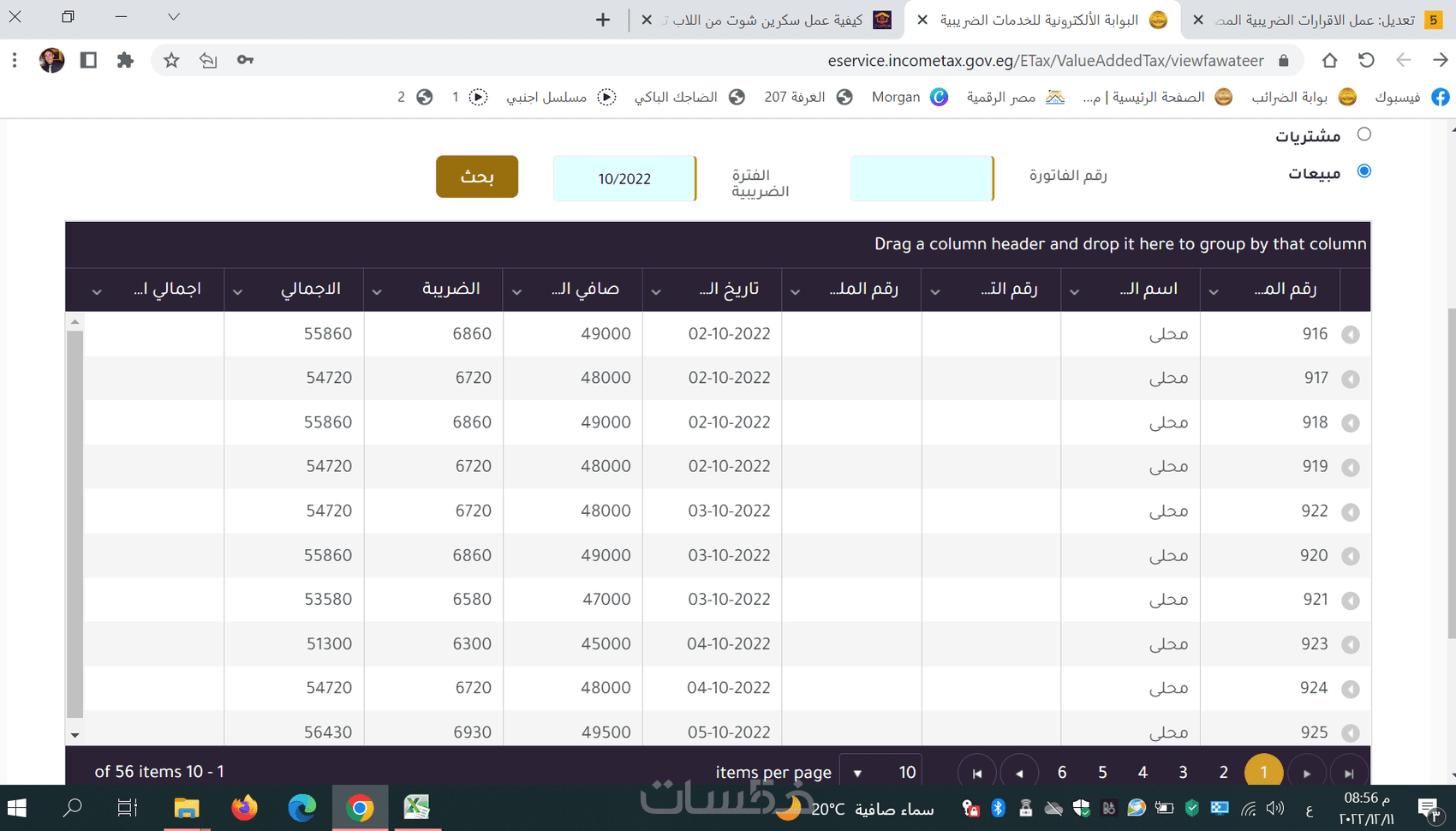Open the Extensions puzzle icon
This screenshot has width=1456, height=831.
pos(125,60)
